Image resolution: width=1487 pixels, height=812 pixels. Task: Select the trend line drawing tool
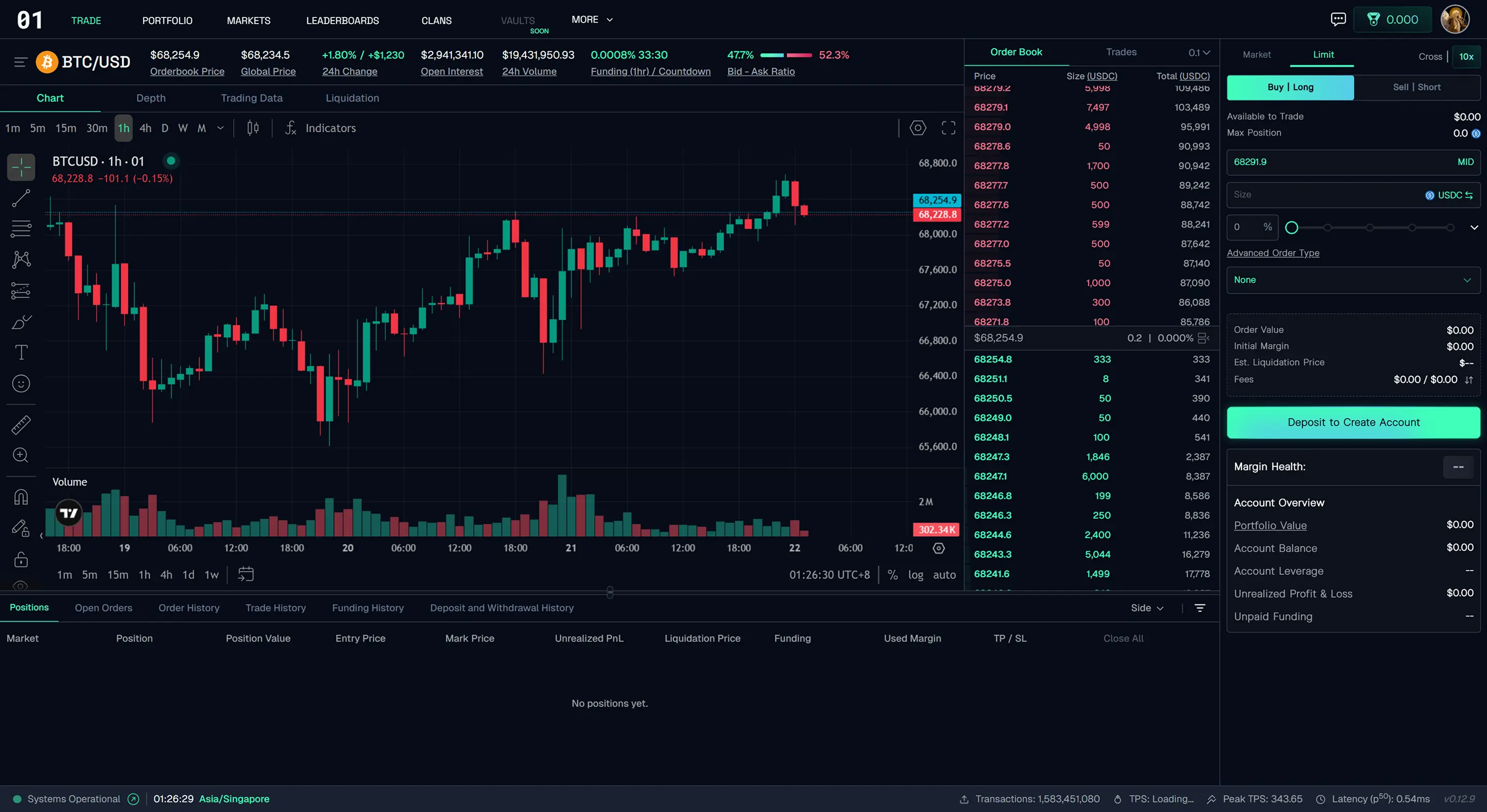21,198
